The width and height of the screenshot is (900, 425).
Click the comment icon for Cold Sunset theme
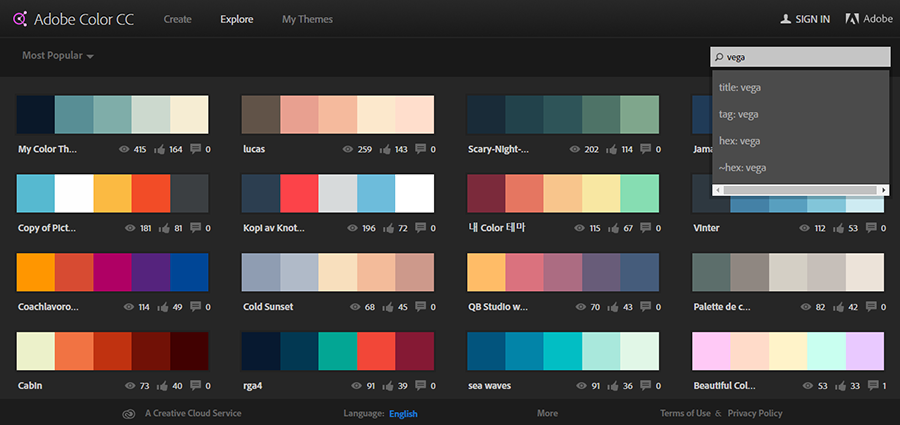coord(420,306)
